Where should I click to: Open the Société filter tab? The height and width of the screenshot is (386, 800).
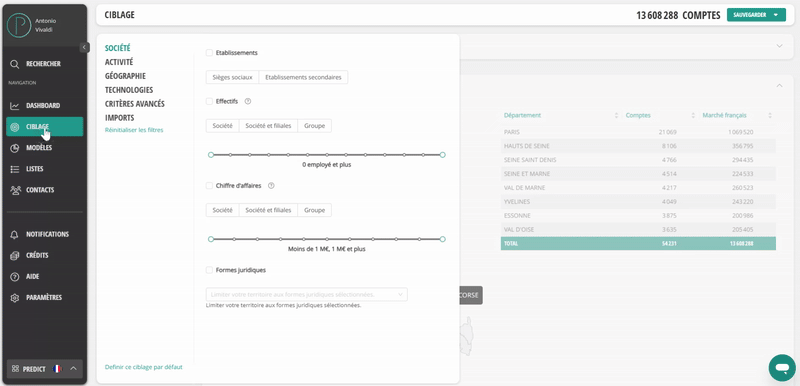tap(117, 48)
